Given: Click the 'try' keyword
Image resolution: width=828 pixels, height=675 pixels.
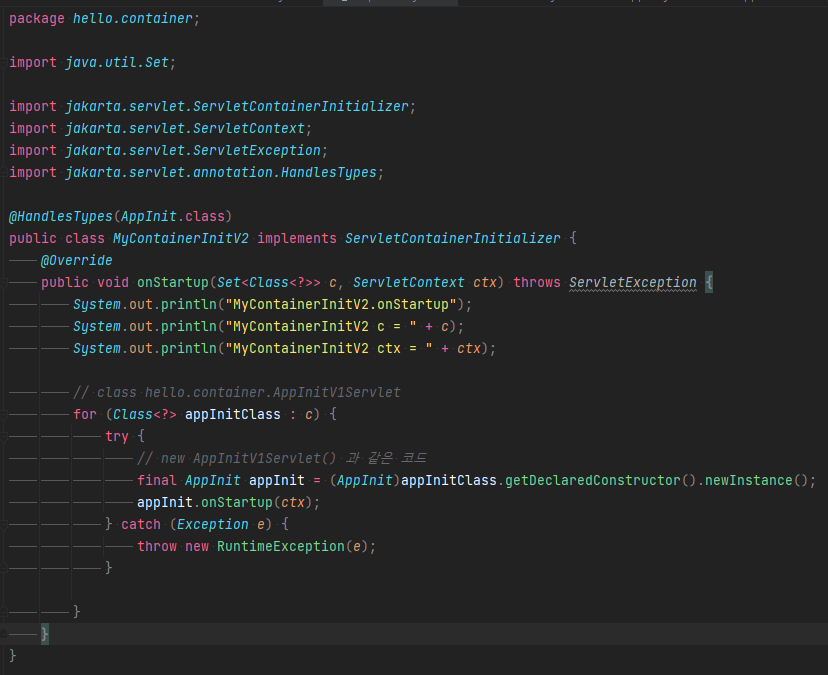Looking at the screenshot, I should pyautogui.click(x=117, y=436).
